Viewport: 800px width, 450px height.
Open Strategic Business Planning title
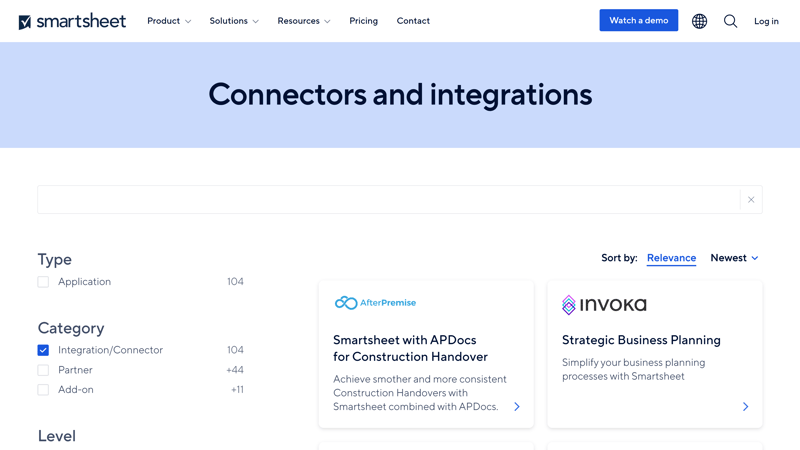point(641,340)
